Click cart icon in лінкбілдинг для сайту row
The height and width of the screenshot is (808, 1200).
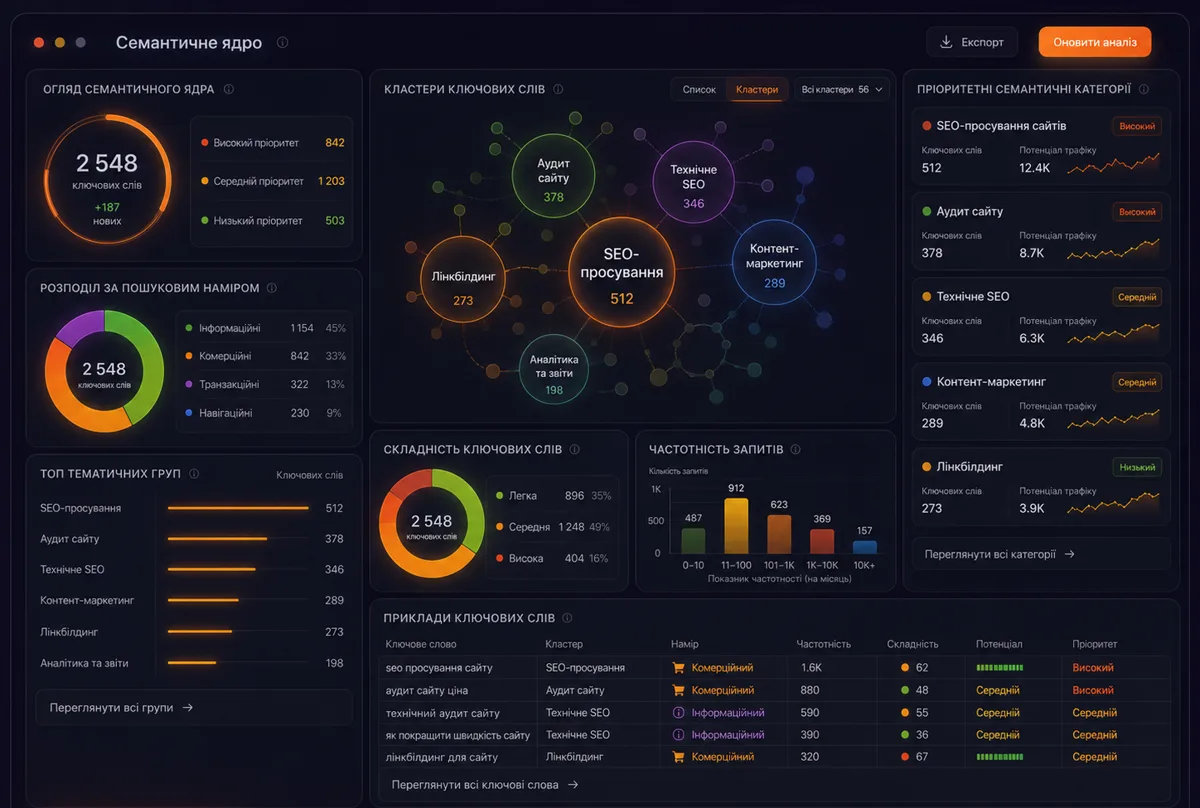678,757
